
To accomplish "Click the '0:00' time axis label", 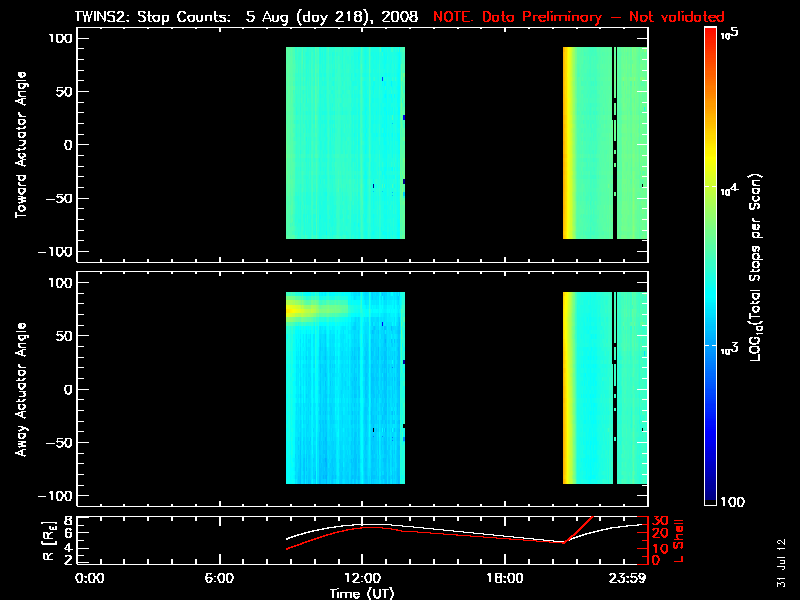I will pyautogui.click(x=89, y=578).
